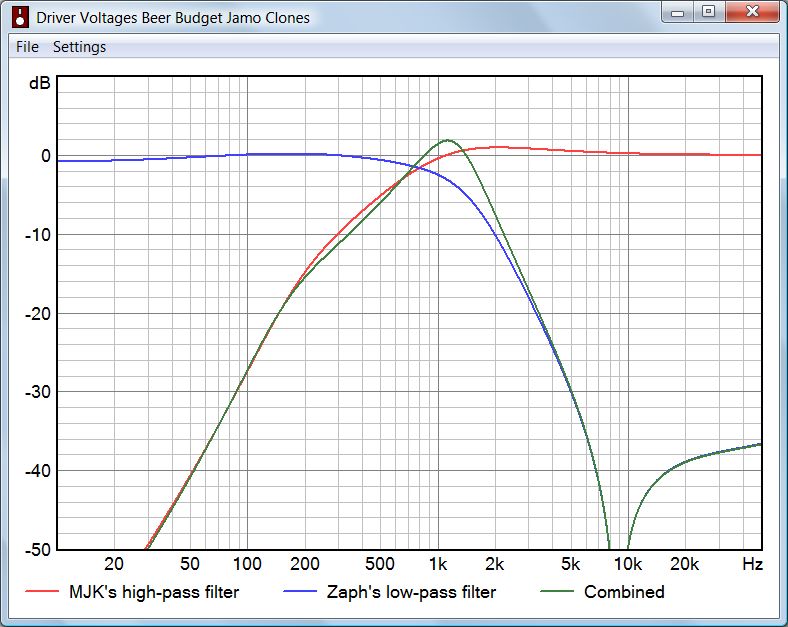Screen dimensions: 788x627
Task: Click the '10k' frequency axis label
Action: [628, 564]
